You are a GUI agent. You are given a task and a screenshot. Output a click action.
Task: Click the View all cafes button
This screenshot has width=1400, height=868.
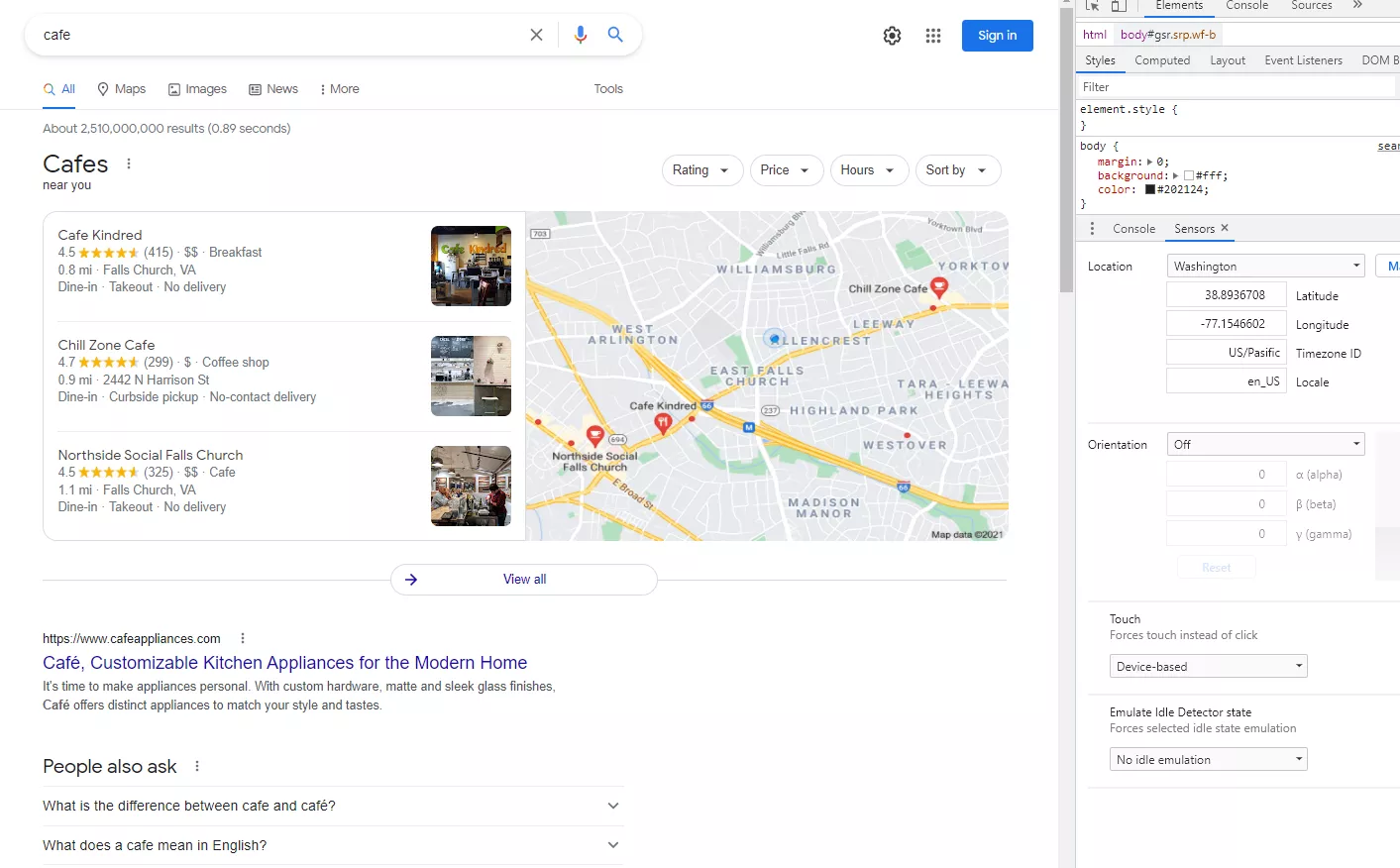coord(524,580)
